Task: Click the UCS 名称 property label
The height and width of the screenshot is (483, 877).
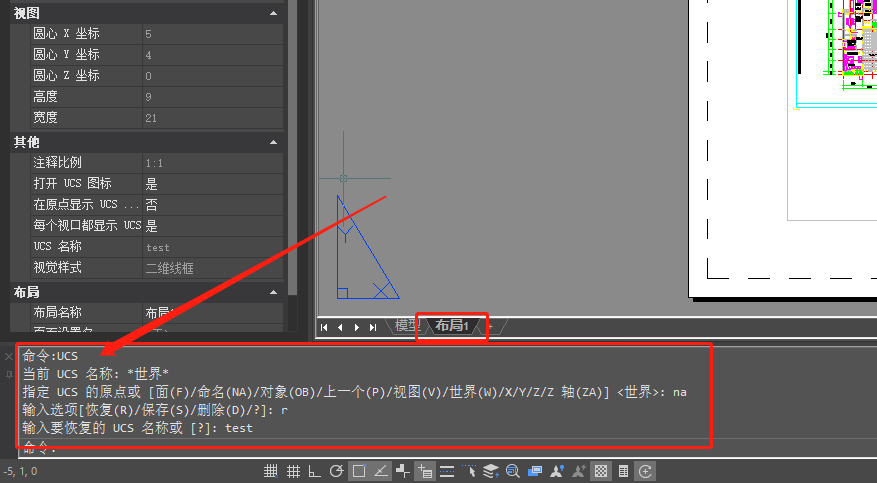Action: pos(57,246)
